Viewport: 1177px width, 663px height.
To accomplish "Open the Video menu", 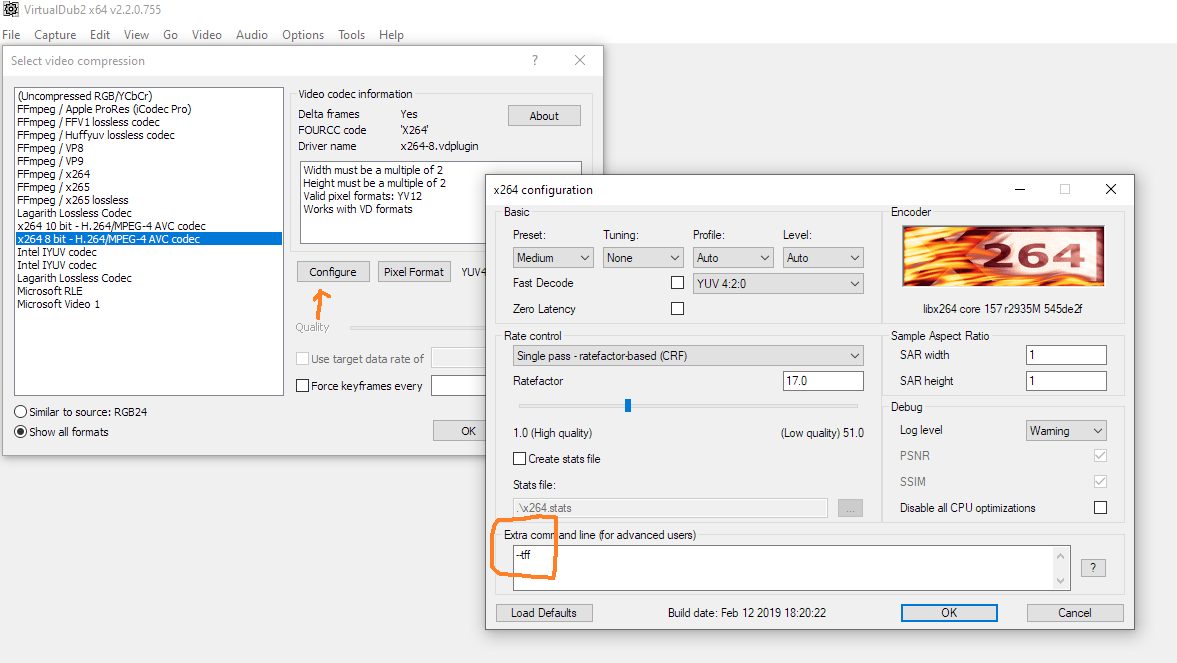I will [x=206, y=35].
